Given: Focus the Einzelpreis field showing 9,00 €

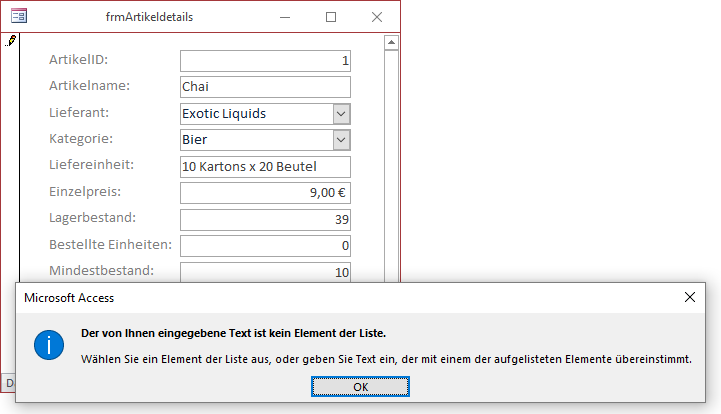Looking at the screenshot, I should (x=265, y=193).
